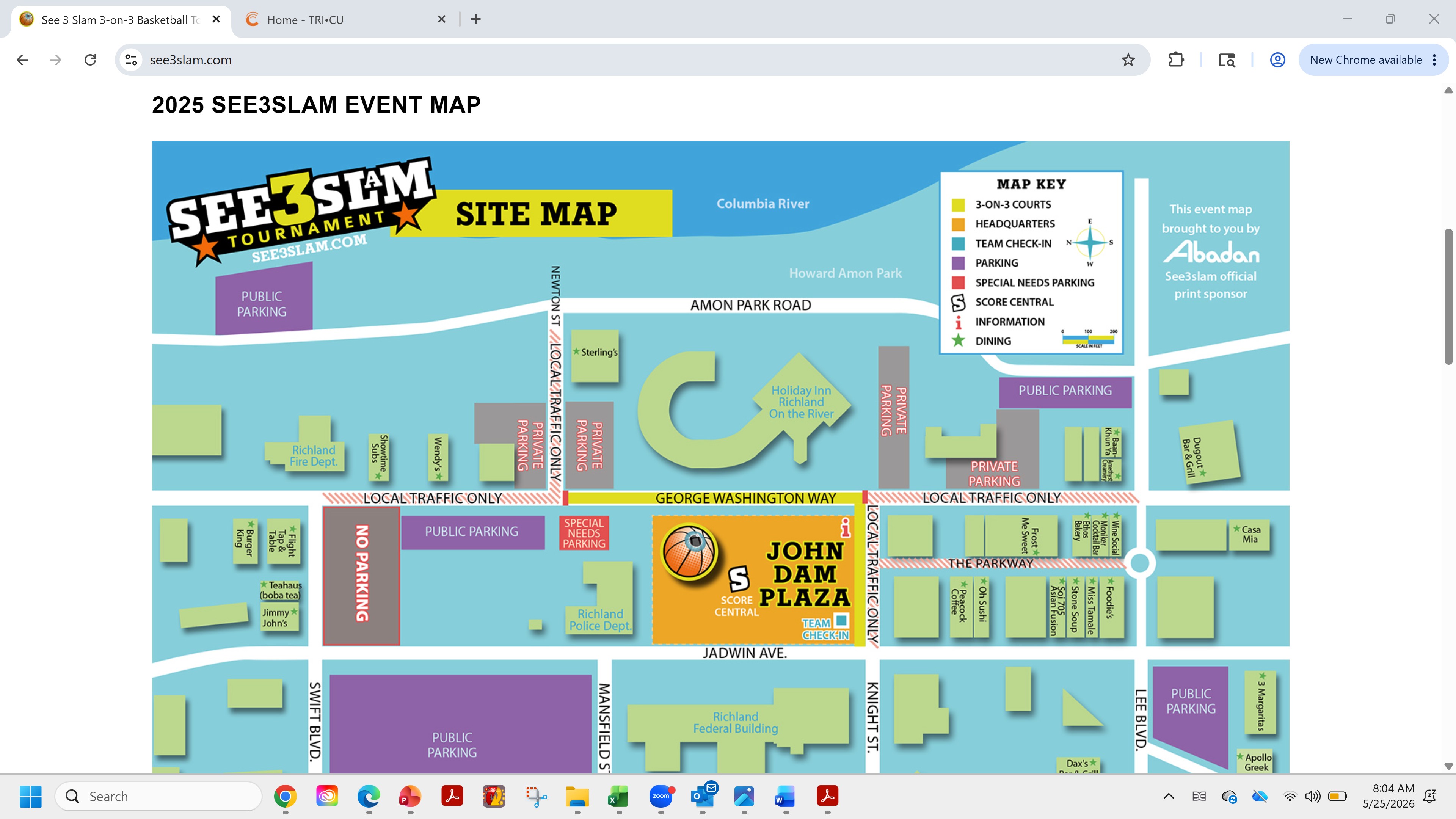Screen dimensions: 1456x819
Task: Click the 'JADWIN AVE.' street label
Action: [x=744, y=653]
